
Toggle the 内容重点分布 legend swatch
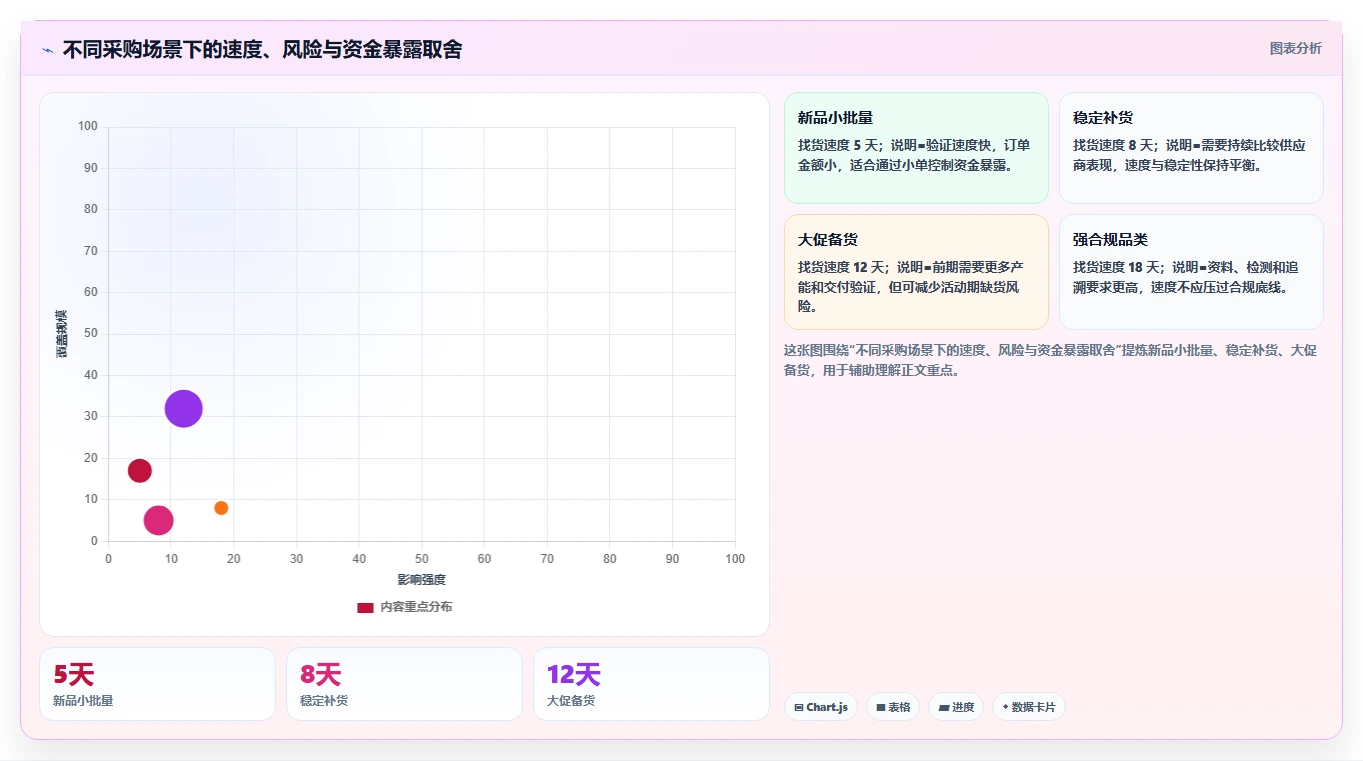(x=365, y=607)
